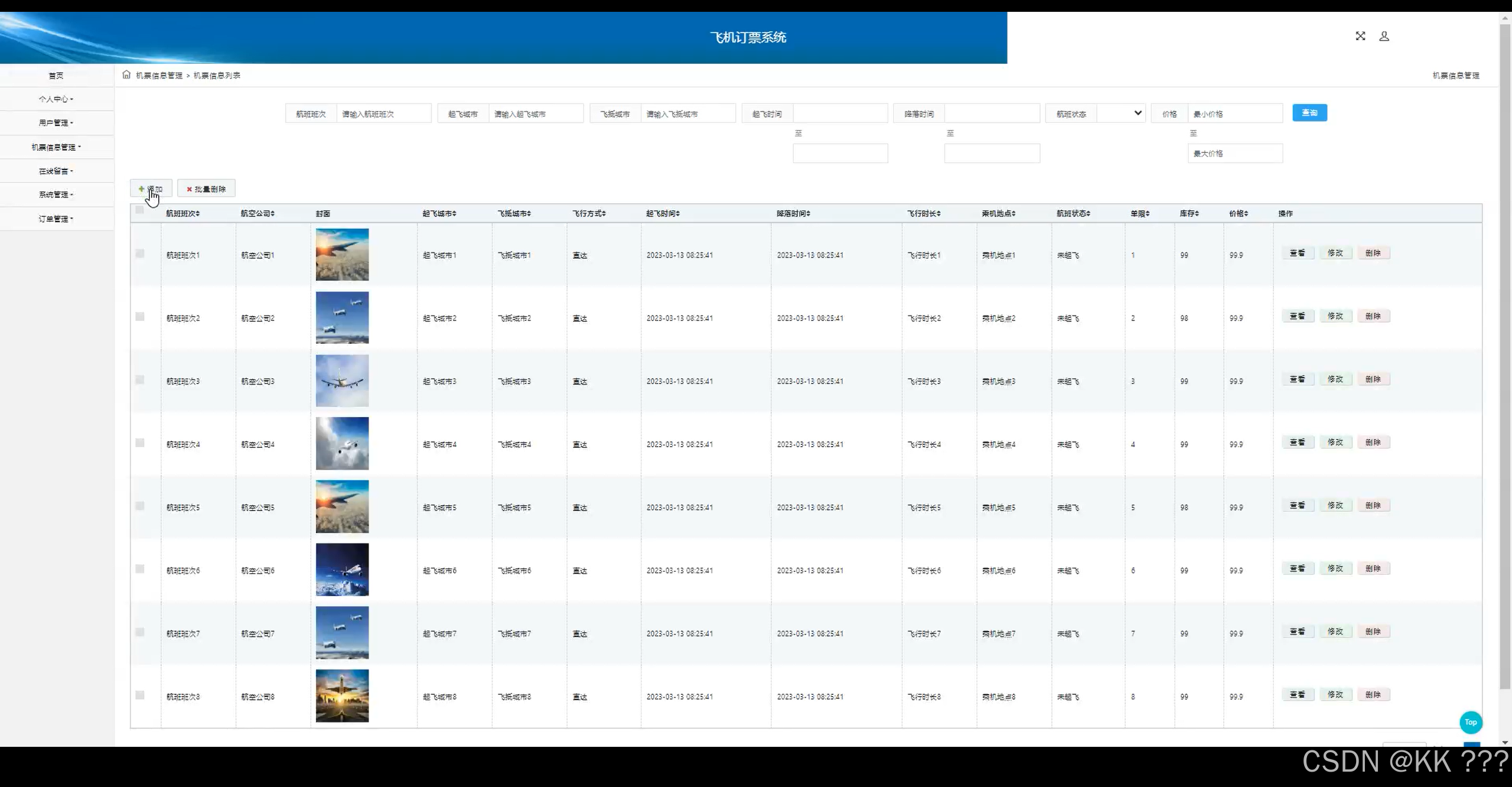The image size is (1512, 787).
Task: Select the checkbox for 航班班次5 row
Action: pos(140,506)
